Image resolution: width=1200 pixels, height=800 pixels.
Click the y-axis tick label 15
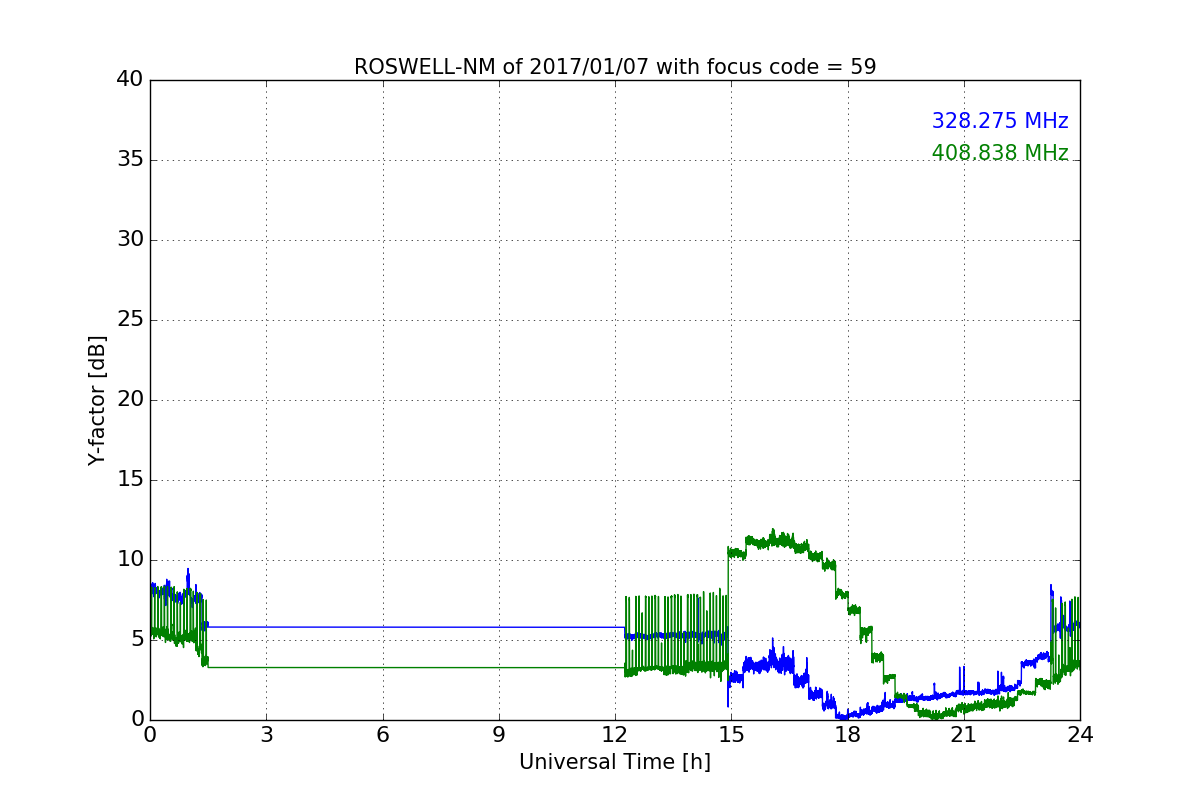click(130, 480)
